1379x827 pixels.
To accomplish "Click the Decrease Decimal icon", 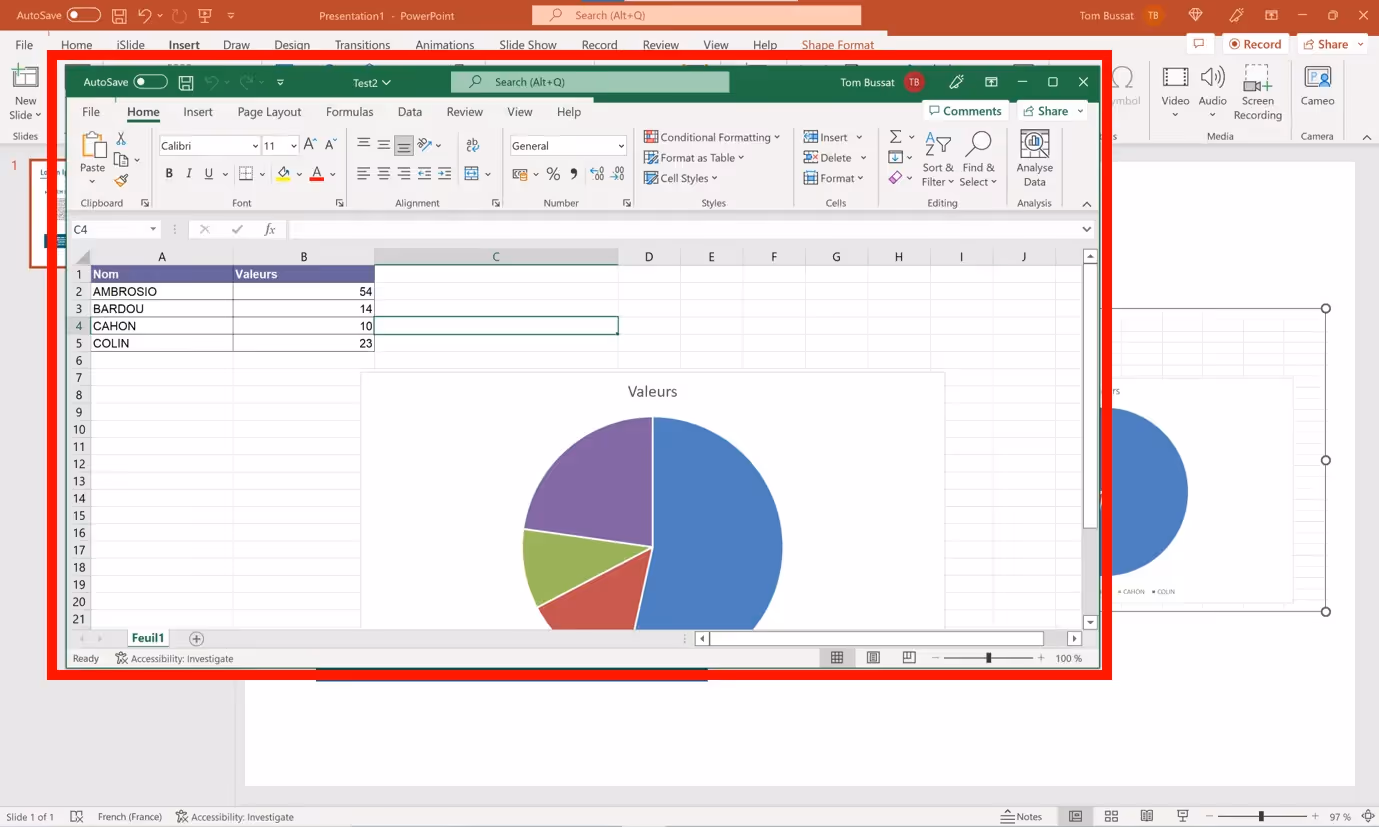I will pyautogui.click(x=618, y=174).
